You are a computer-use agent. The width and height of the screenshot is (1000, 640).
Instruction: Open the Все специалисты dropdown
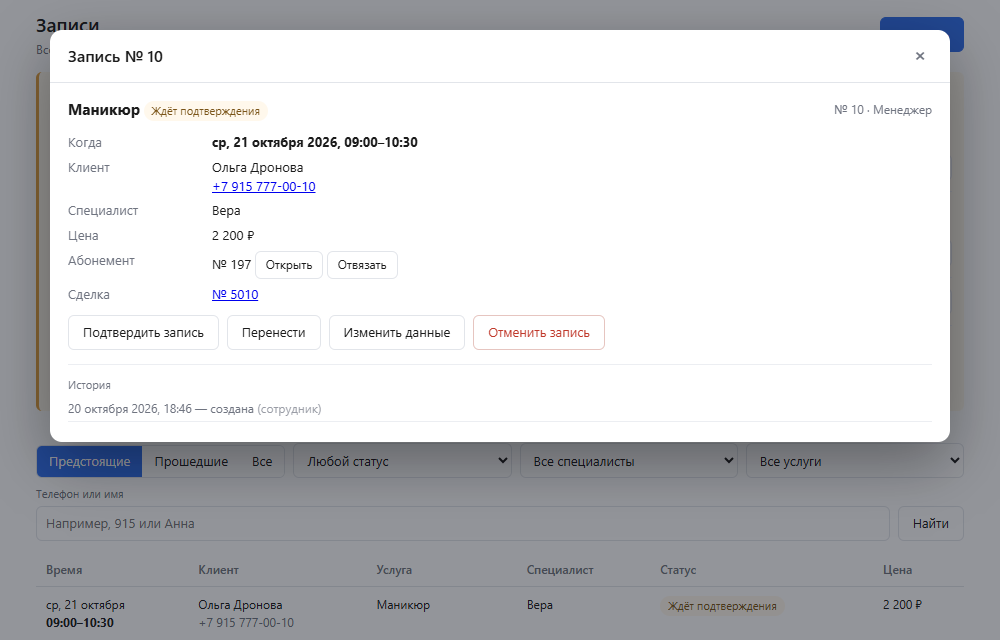pos(629,462)
